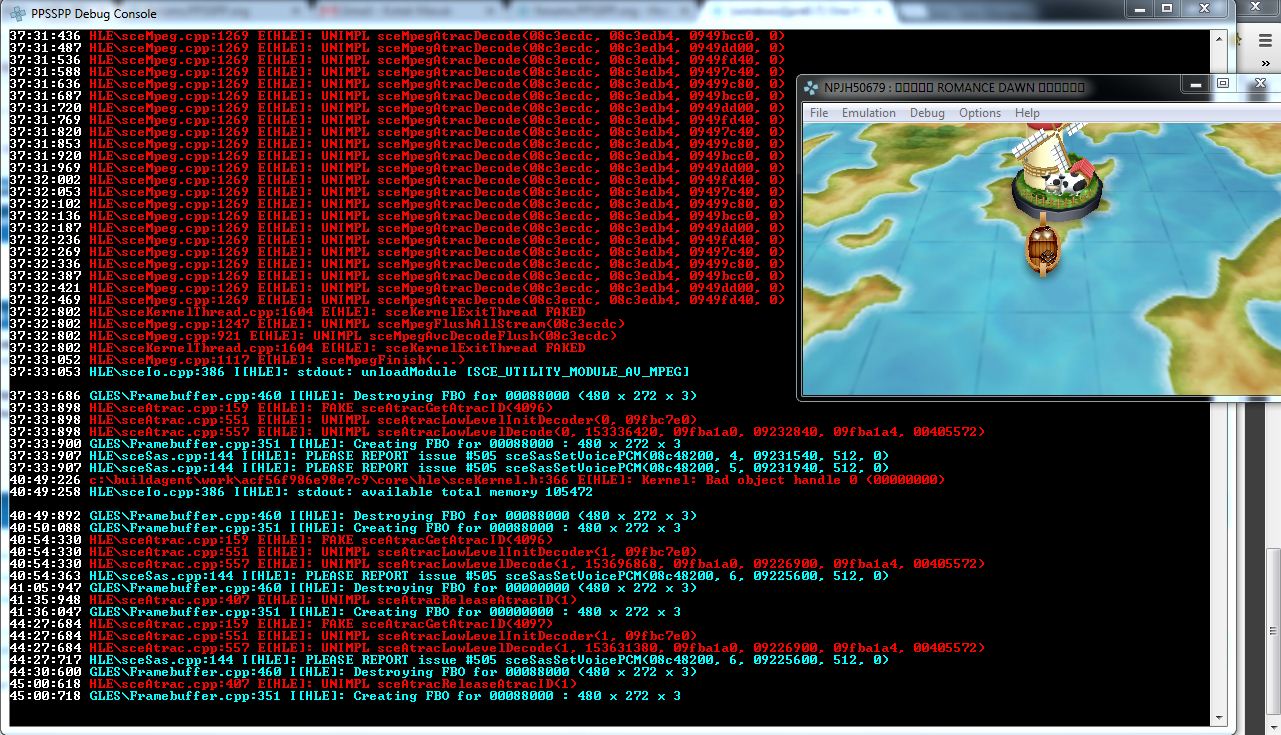Click the wooden ship on the map

[1042, 248]
